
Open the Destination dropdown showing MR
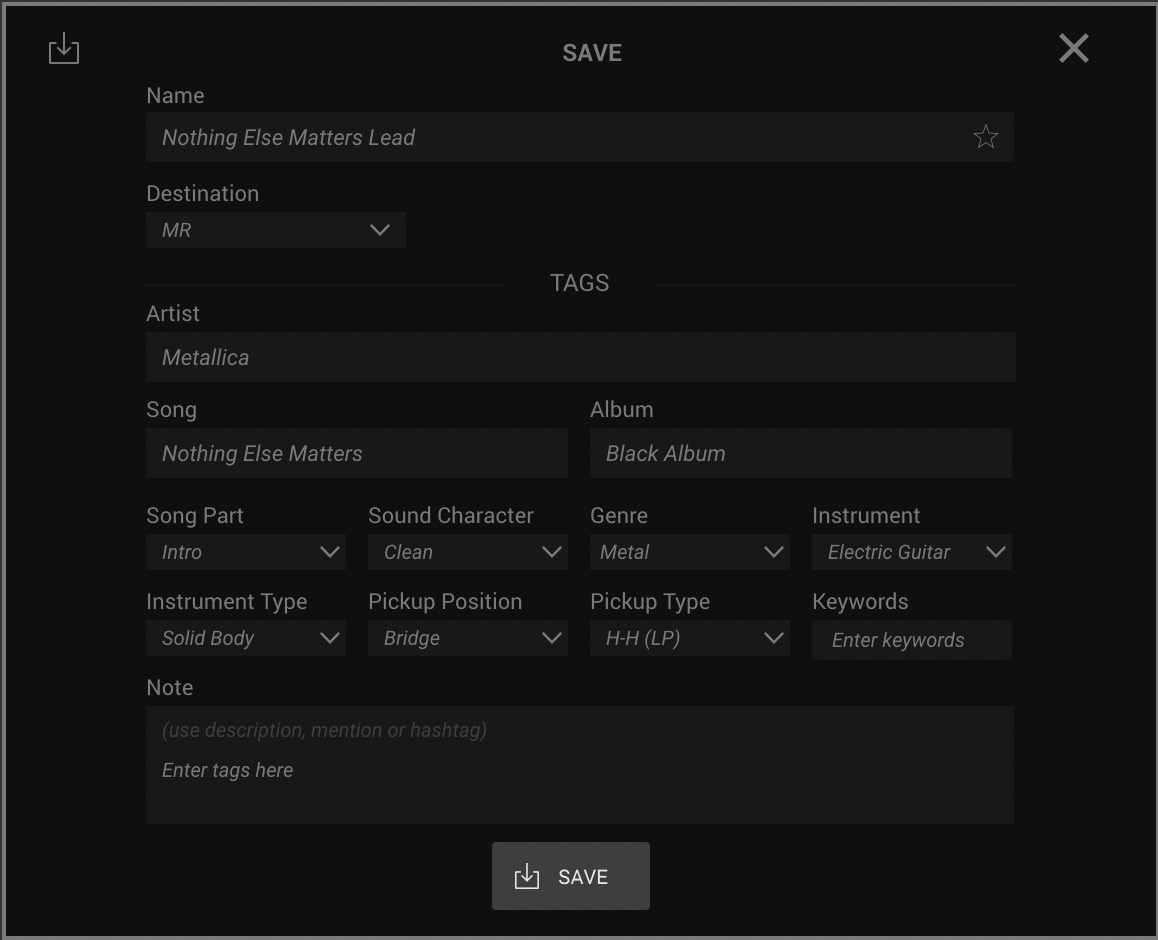(275, 230)
